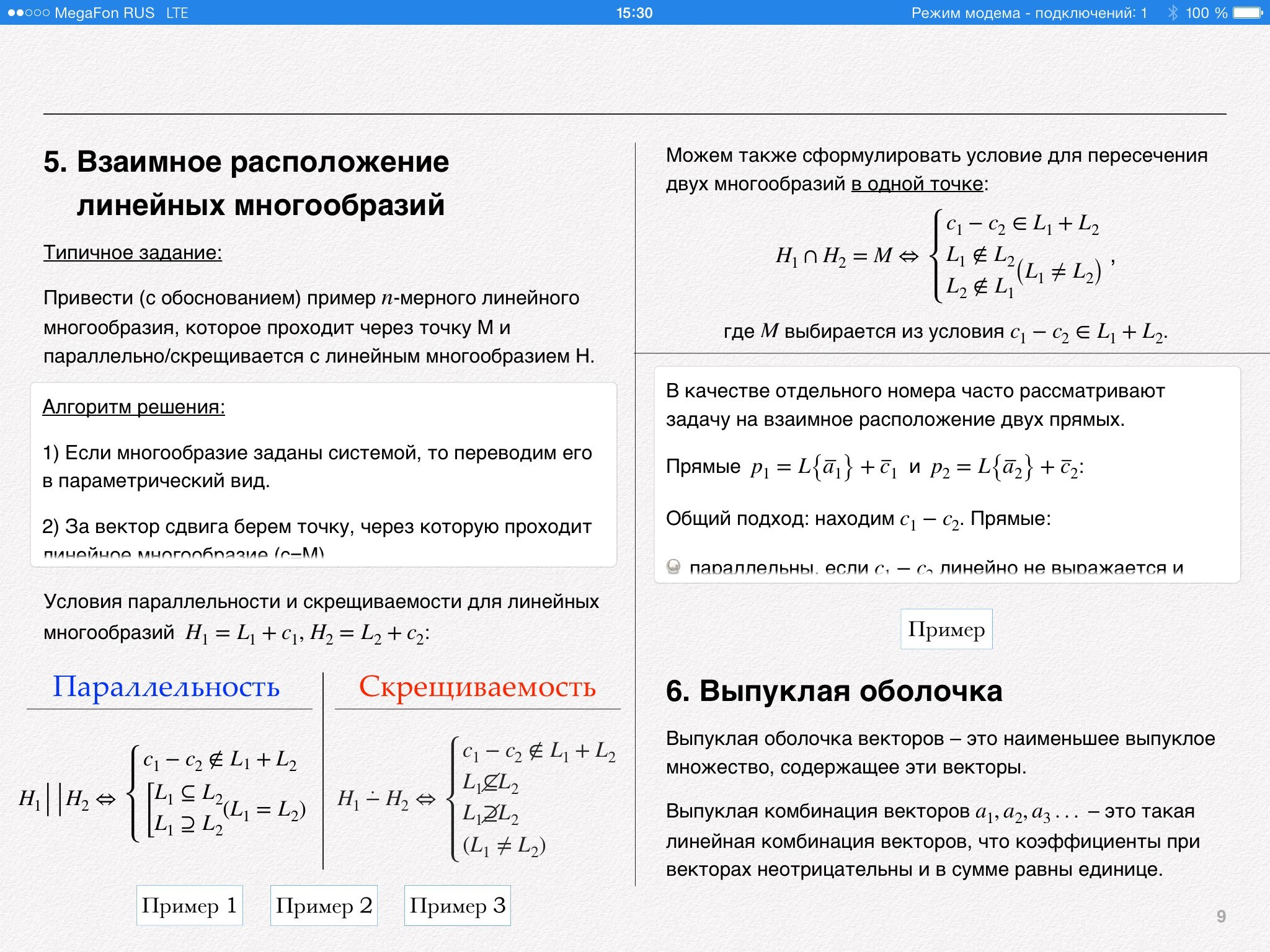1270x952 pixels.
Task: Tap the text 'где M выбирается из условия'
Action: (x=946, y=332)
